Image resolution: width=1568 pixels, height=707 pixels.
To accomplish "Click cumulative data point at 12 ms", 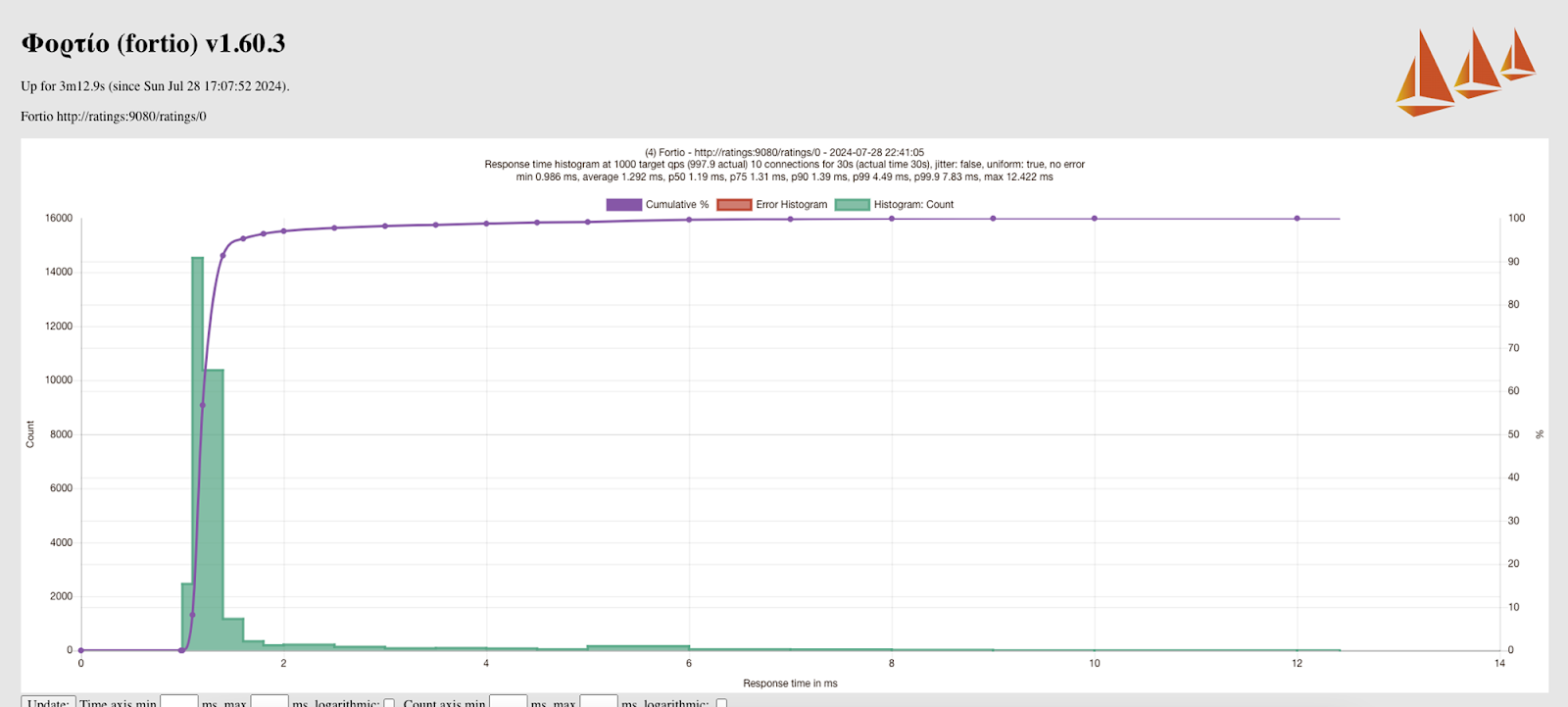I will (x=1297, y=219).
